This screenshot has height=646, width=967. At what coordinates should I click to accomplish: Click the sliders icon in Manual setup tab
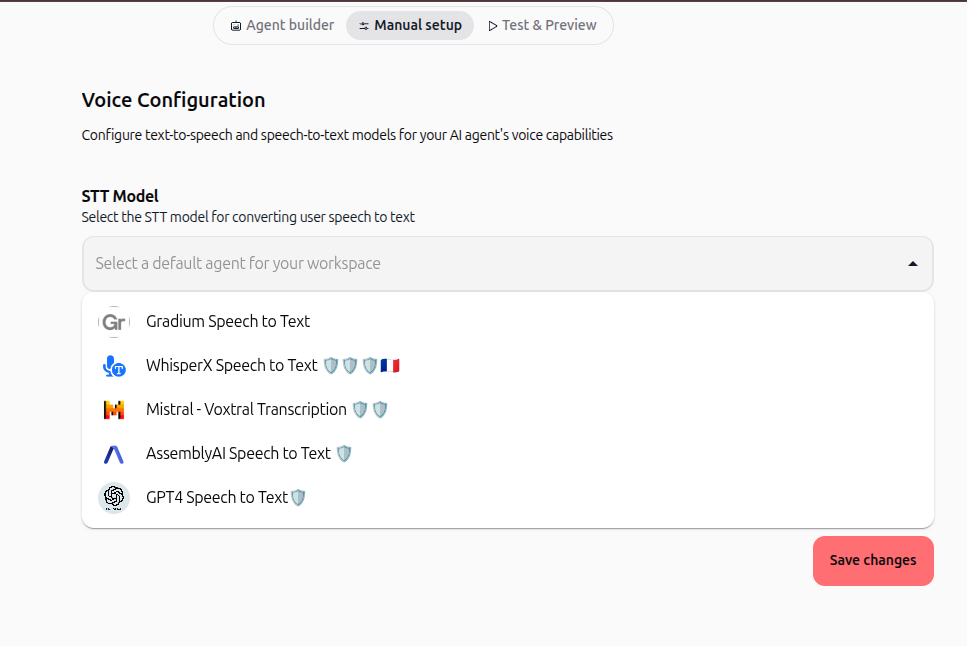[x=364, y=26]
